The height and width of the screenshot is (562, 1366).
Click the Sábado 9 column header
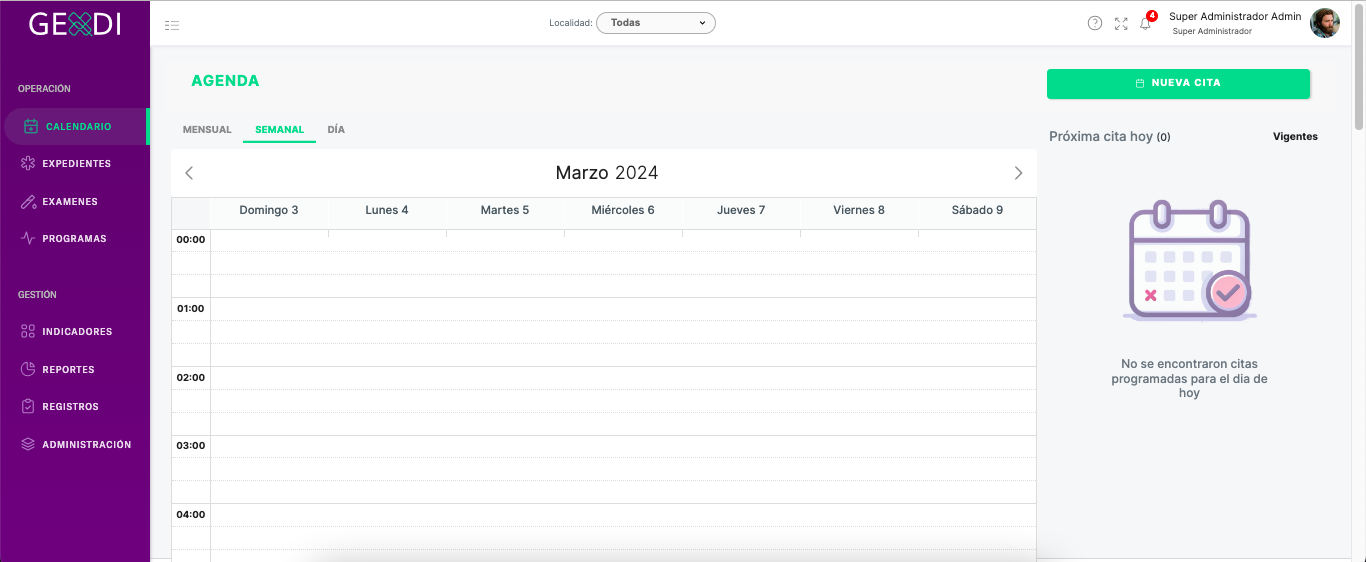(977, 210)
